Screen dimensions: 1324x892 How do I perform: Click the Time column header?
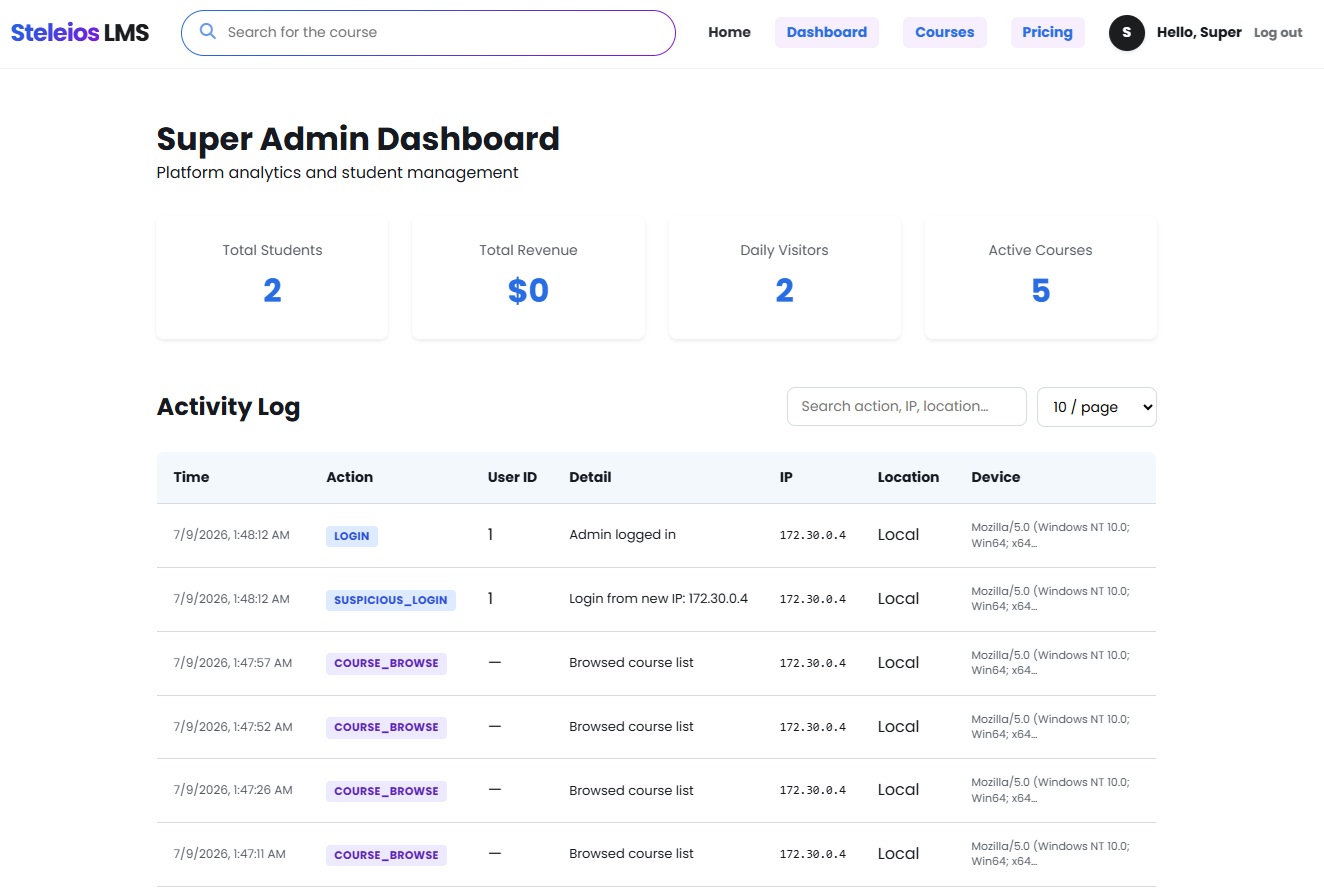[191, 477]
